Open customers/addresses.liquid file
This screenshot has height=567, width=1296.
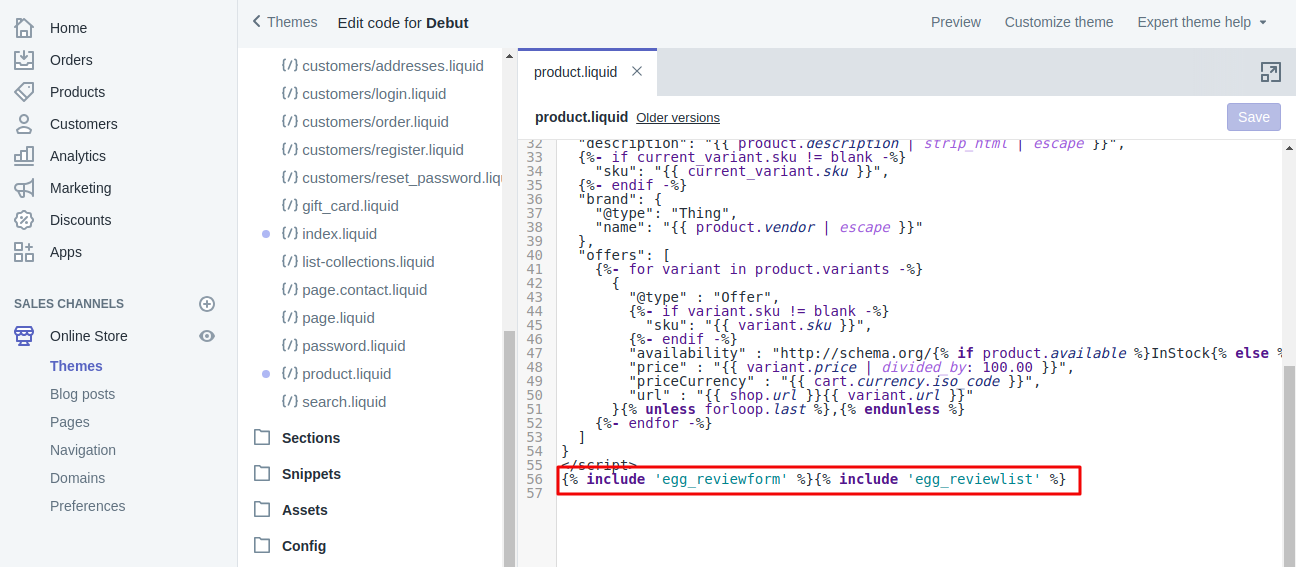[x=392, y=66]
